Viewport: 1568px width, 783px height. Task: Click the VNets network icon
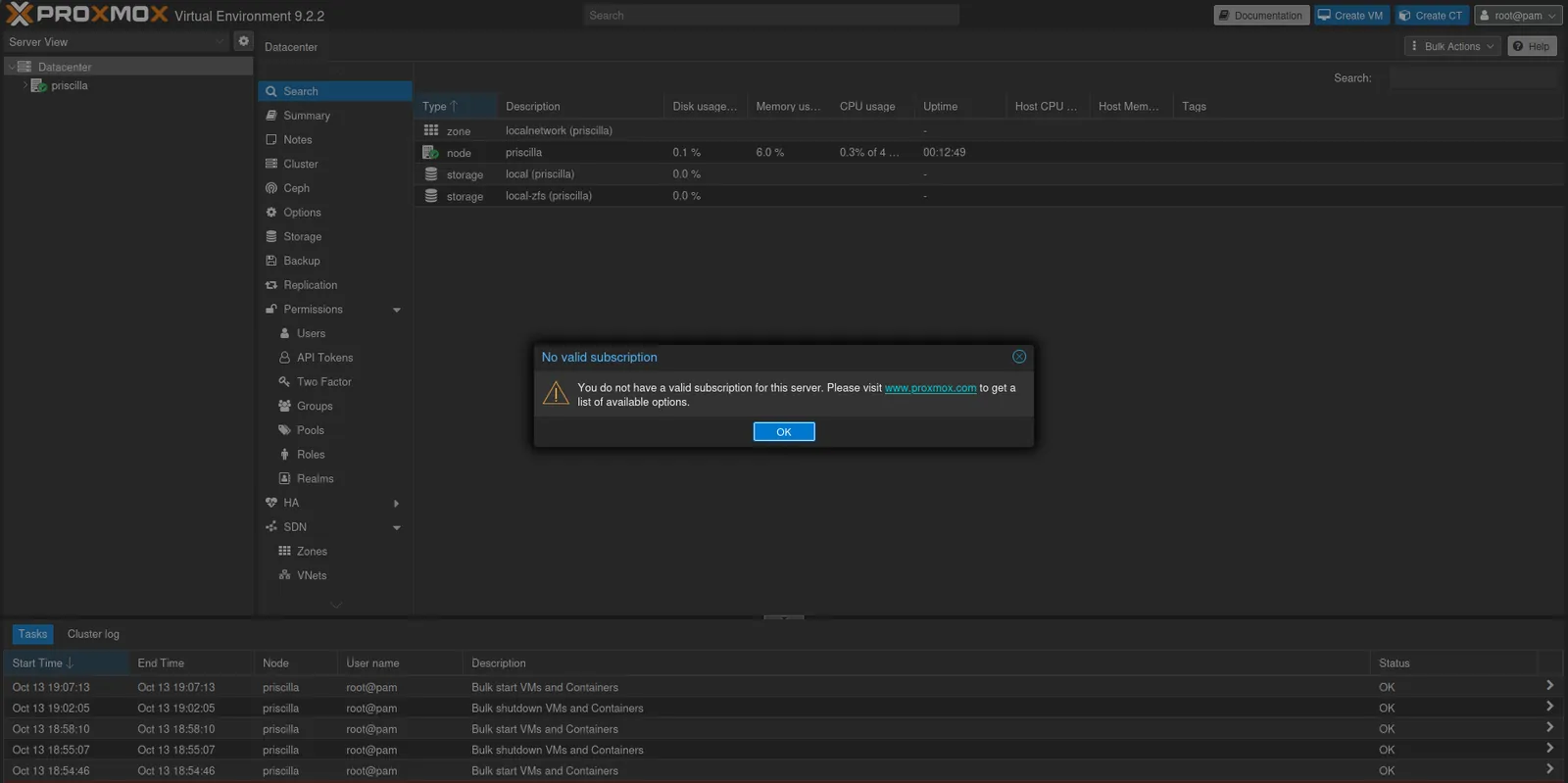pyautogui.click(x=284, y=575)
